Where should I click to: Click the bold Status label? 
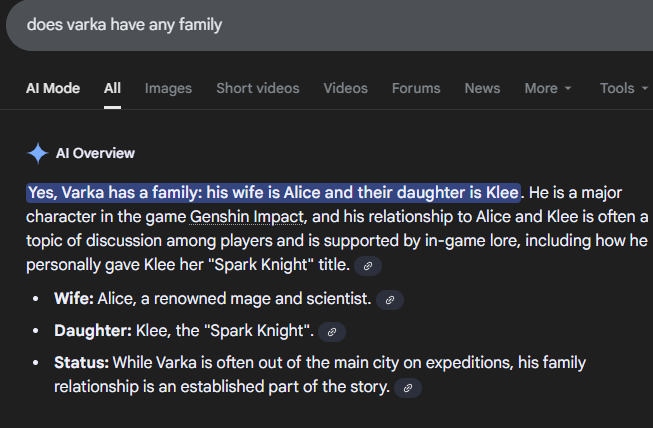click(80, 362)
